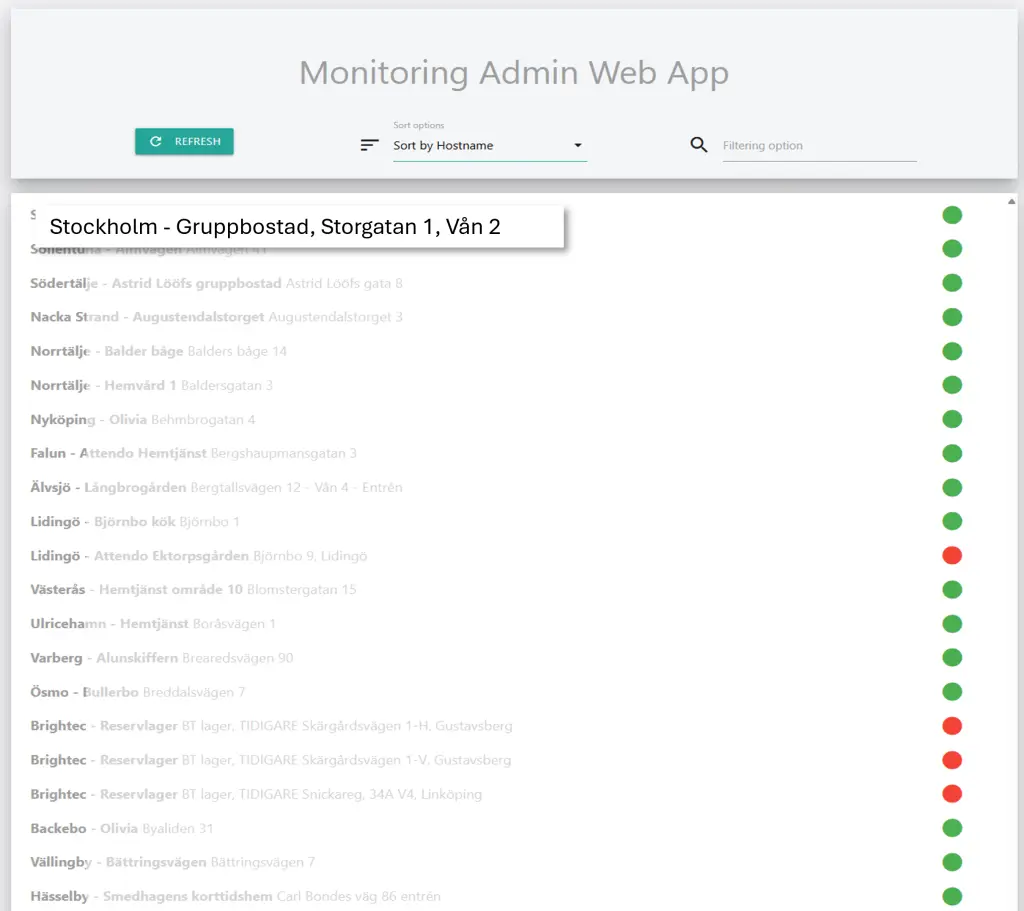Click green status dot for Falun Attendo Hemtjänst
The width and height of the screenshot is (1024, 911).
(952, 453)
